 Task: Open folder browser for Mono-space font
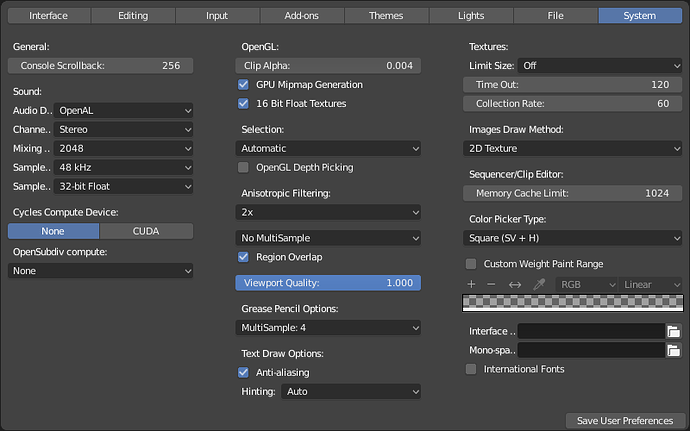click(x=673, y=350)
